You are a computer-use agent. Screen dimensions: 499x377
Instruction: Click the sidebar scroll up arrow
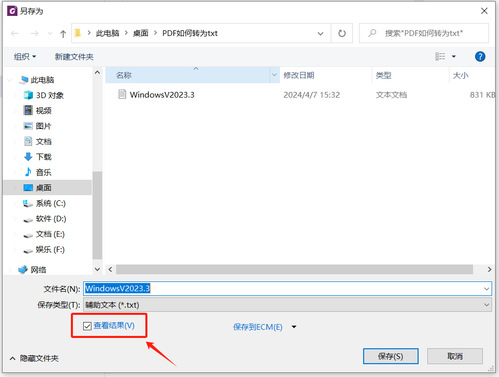97,72
